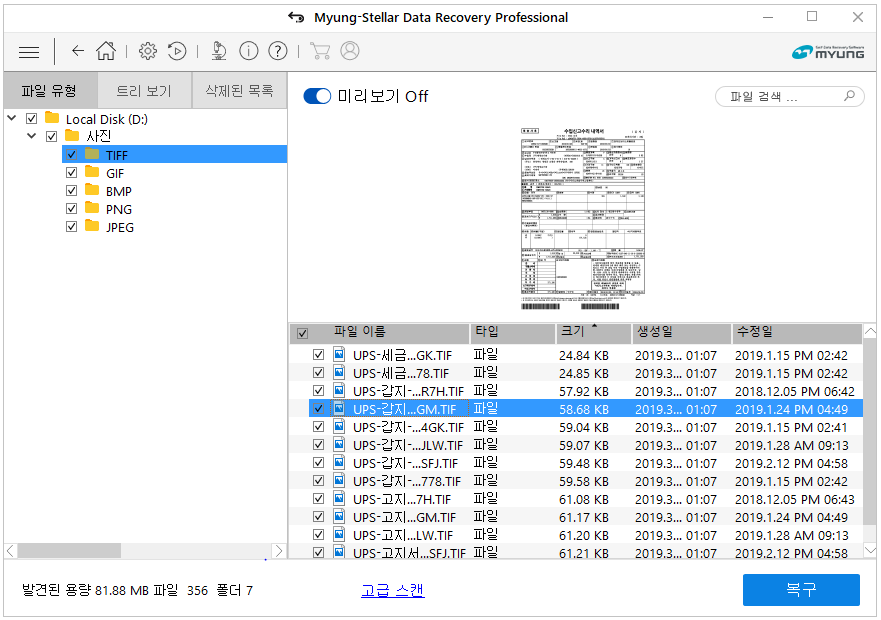Image resolution: width=881 pixels, height=620 pixels.
Task: Click file icon of UPS-고지...GM.TIF
Action: coord(339,517)
